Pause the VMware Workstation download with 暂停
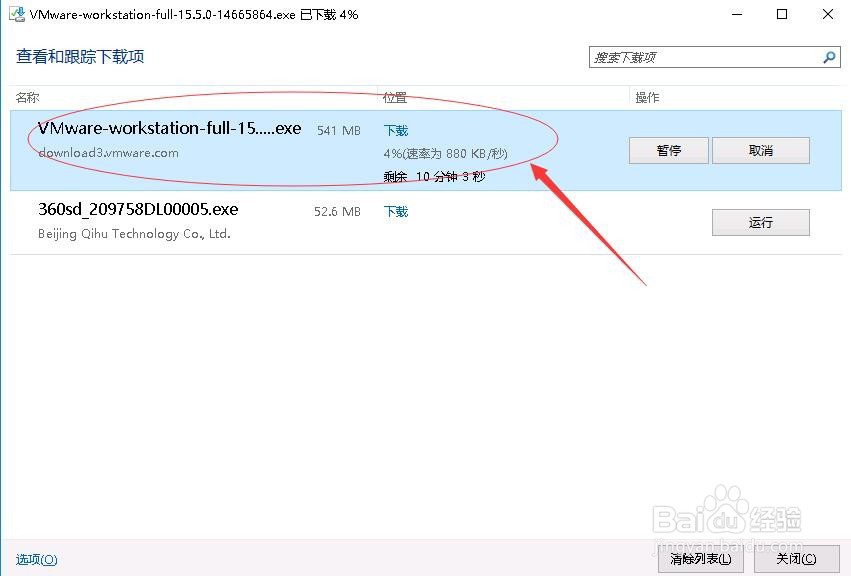The width and height of the screenshot is (851, 576). (x=667, y=150)
